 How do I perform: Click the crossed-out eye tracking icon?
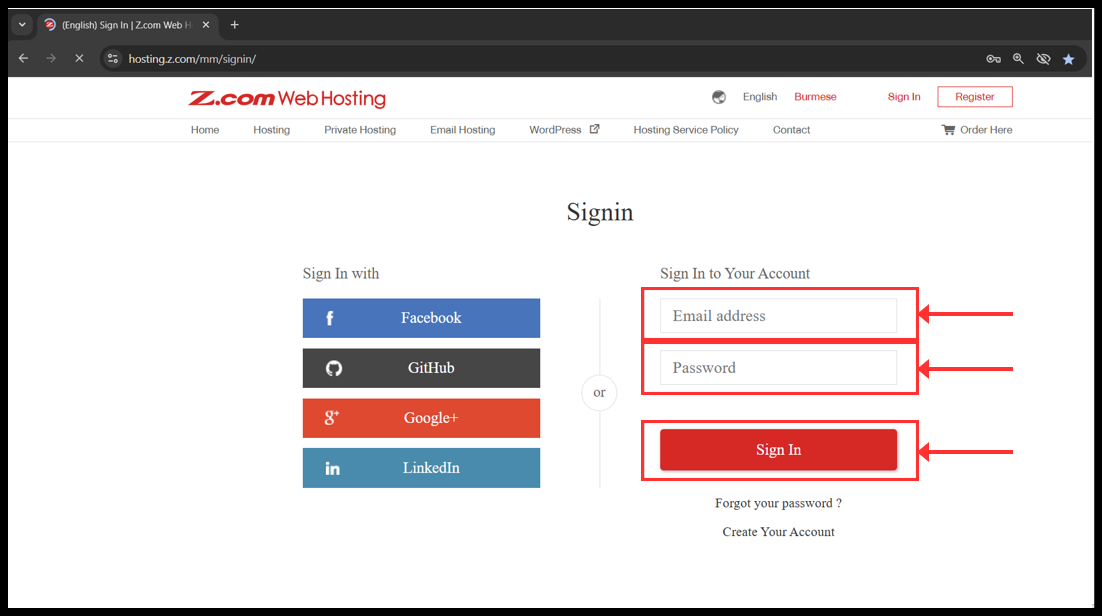point(1043,59)
